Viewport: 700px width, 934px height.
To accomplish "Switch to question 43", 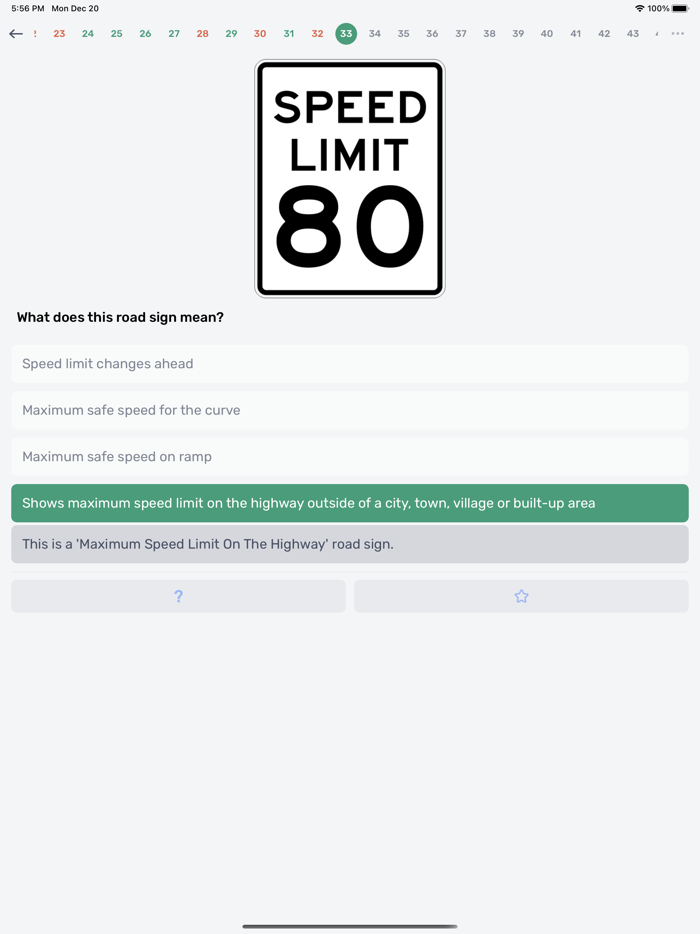I will [632, 33].
